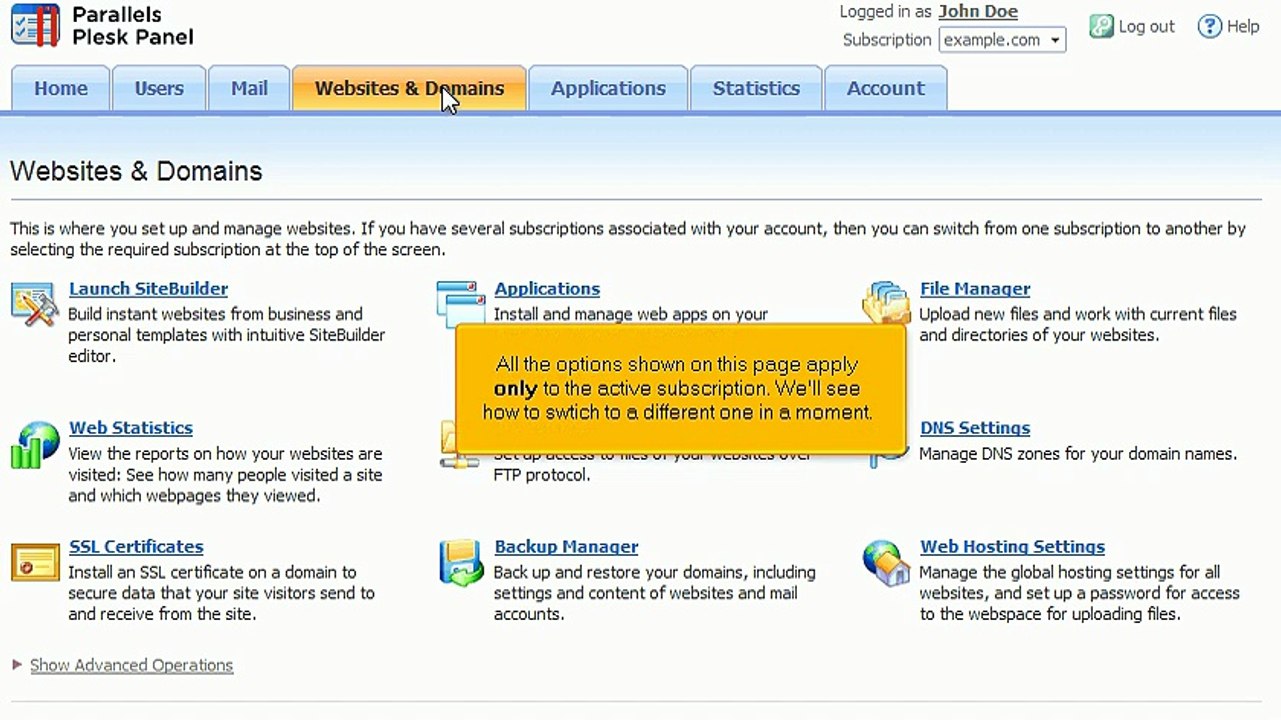Expand Show Advanced Operations triangle
Image resolution: width=1281 pixels, height=720 pixels.
pos(17,664)
